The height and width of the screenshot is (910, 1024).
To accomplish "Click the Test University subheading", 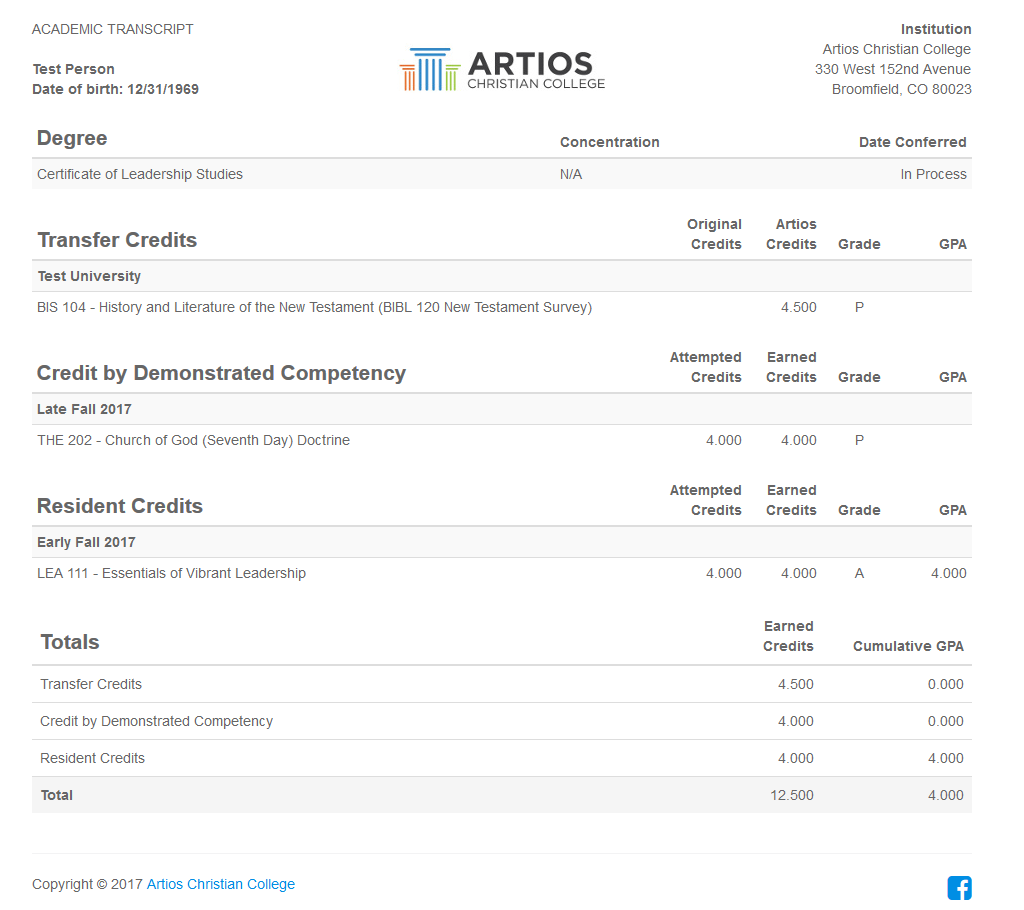I will pyautogui.click(x=89, y=276).
